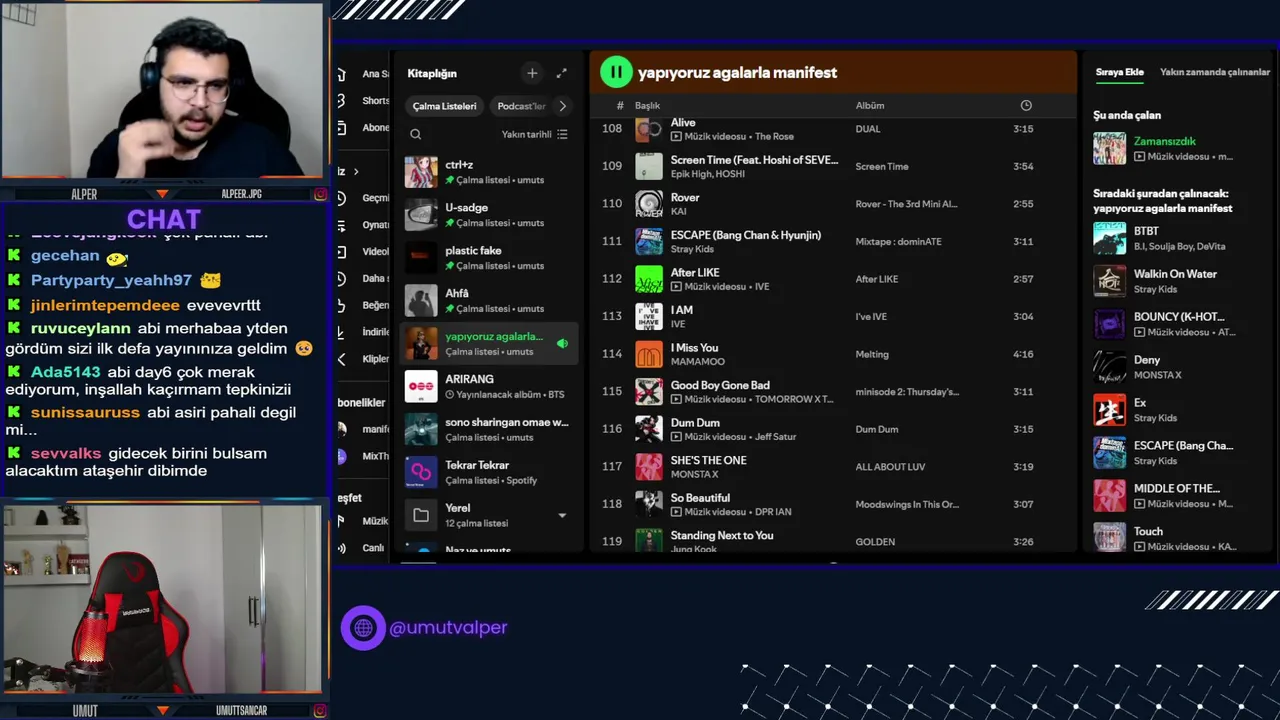Open the plastic fake playlist cover

click(x=421, y=258)
